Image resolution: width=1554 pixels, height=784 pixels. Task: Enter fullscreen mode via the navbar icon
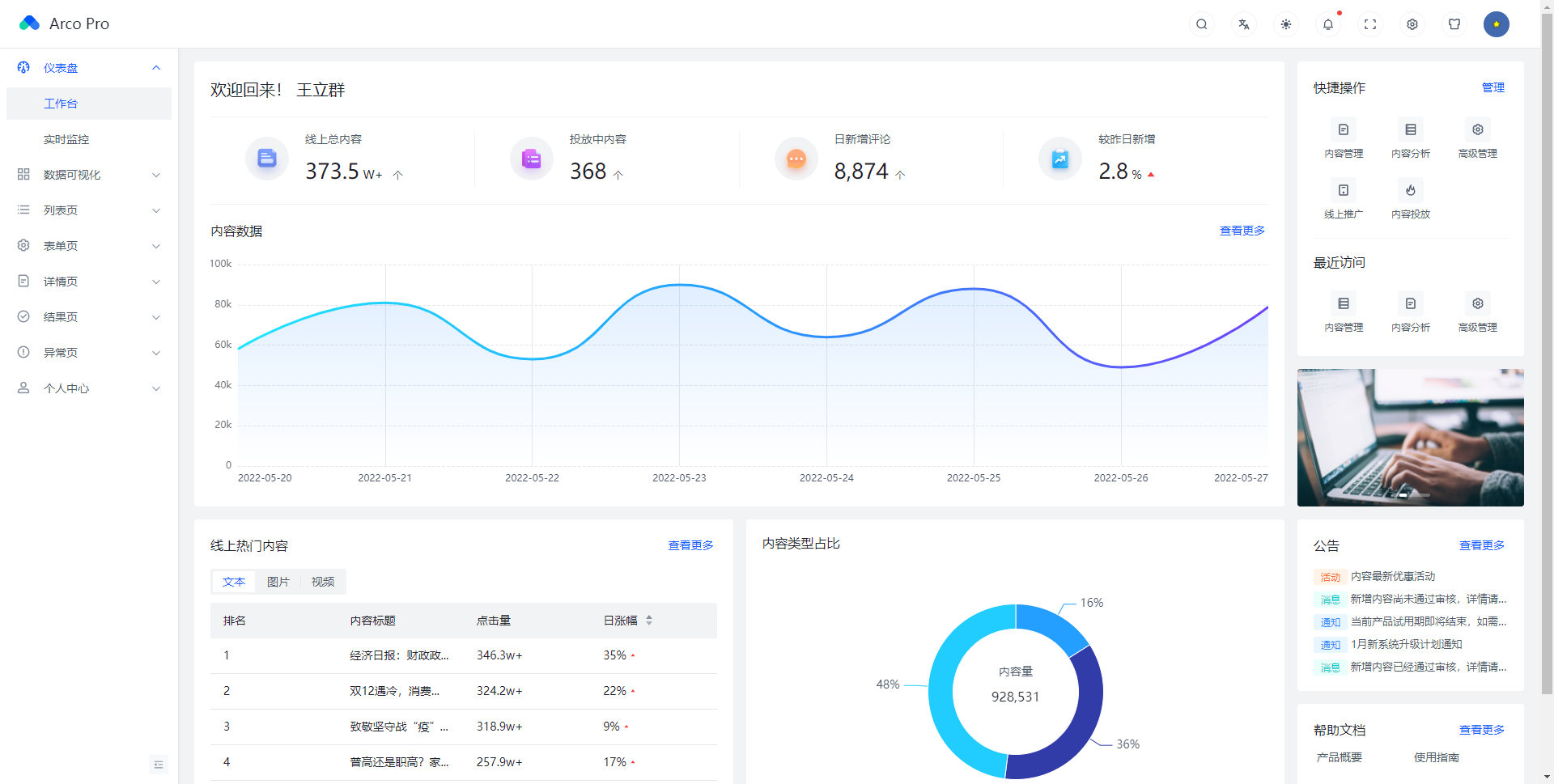click(1370, 24)
